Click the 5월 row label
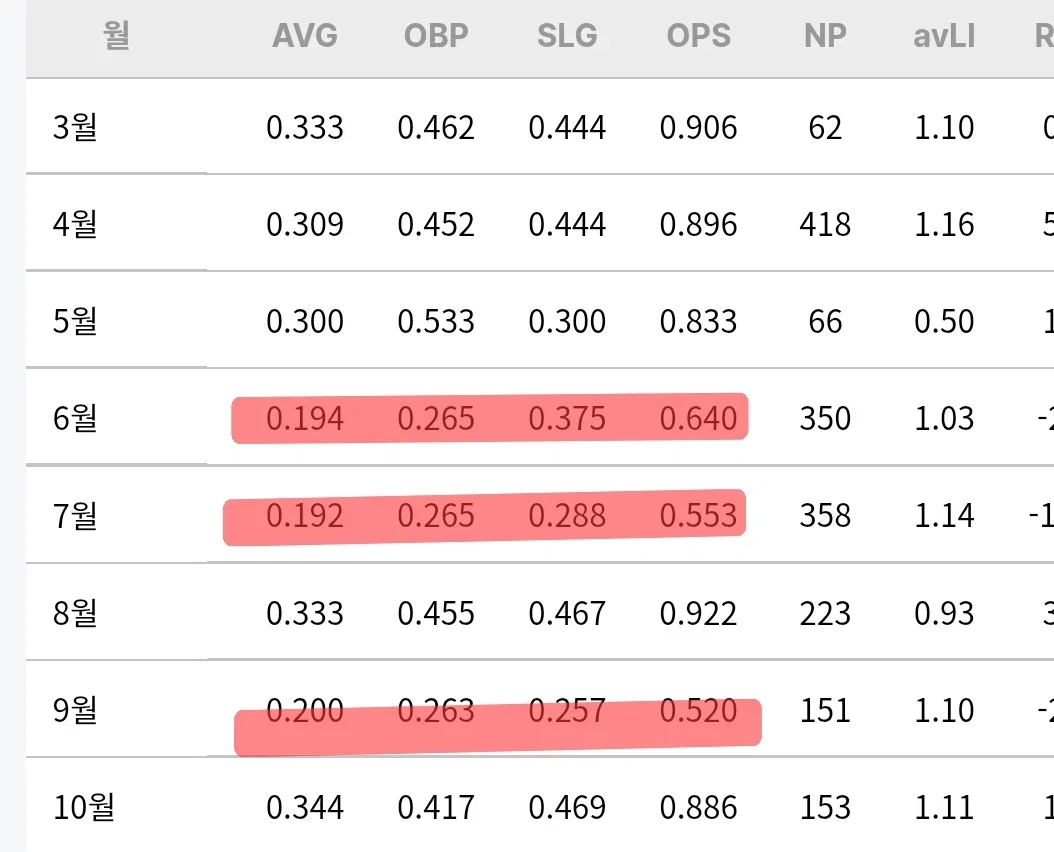Screen dimensions: 1054x852 [75, 321]
